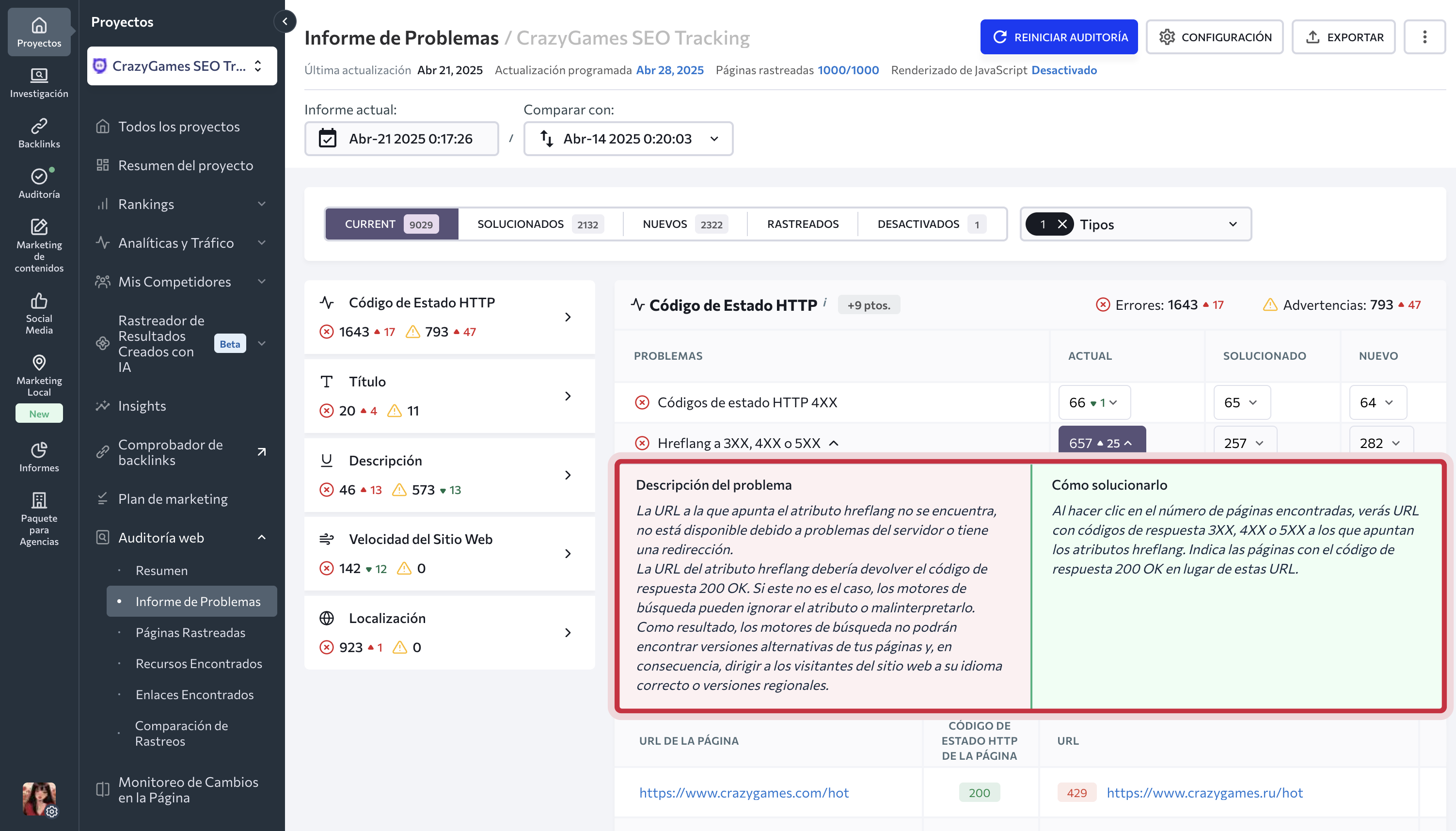Open the Tipos filter dropdown
The image size is (1456, 831).
pyautogui.click(x=1135, y=224)
